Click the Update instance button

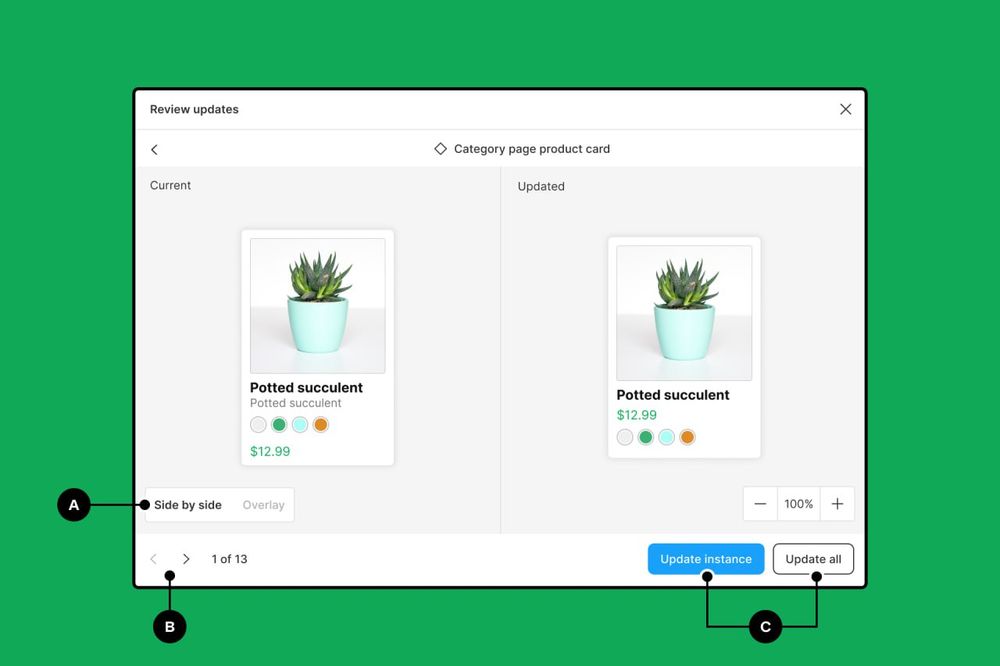coord(706,559)
